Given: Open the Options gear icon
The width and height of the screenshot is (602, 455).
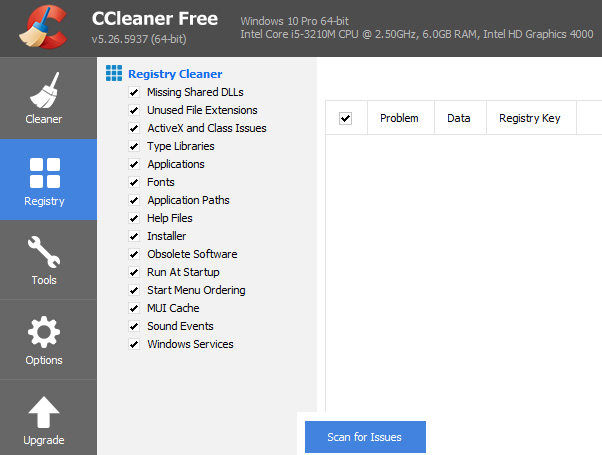Looking at the screenshot, I should tap(44, 332).
